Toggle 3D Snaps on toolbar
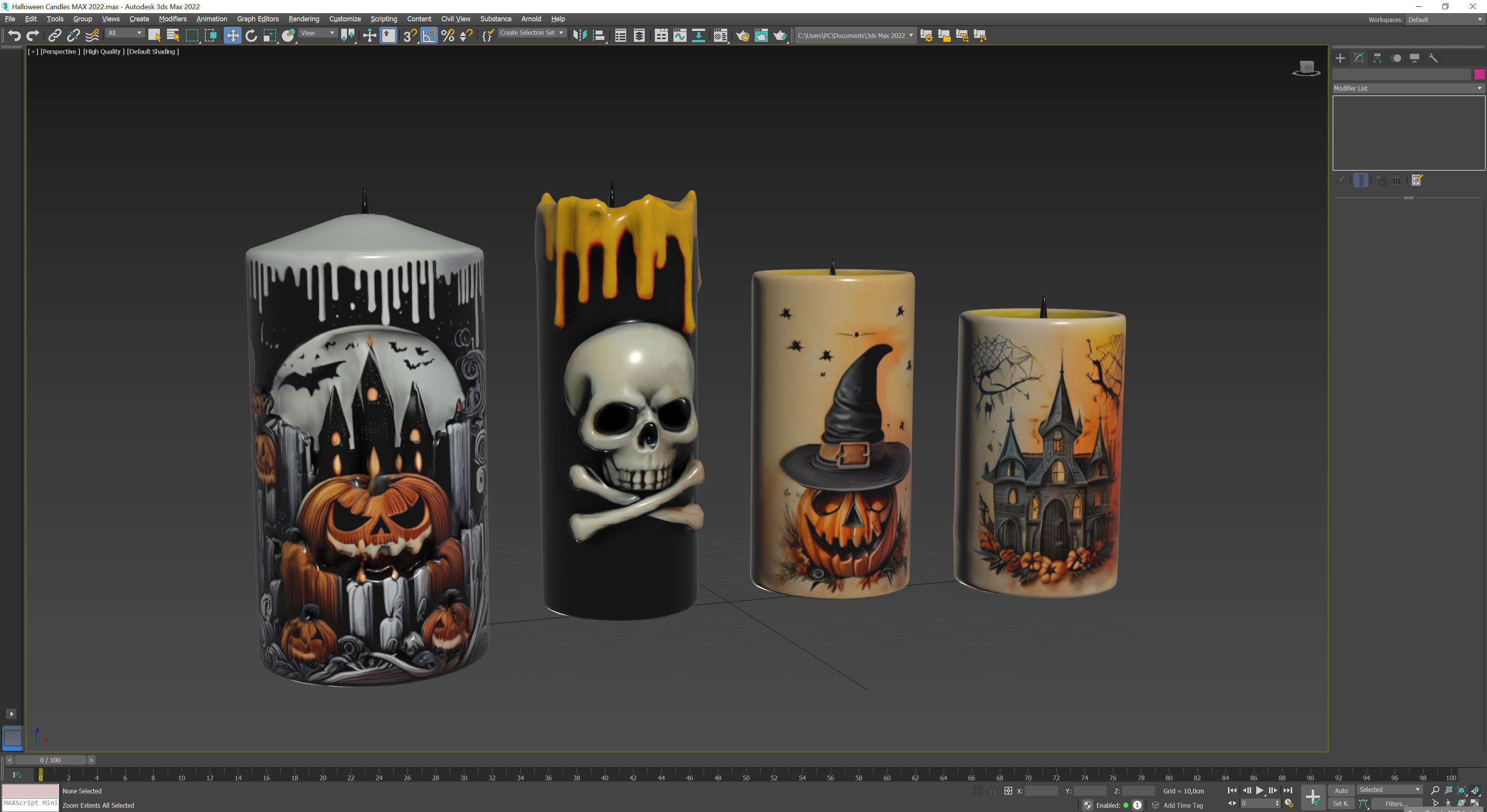This screenshot has height=812, width=1487. click(410, 36)
